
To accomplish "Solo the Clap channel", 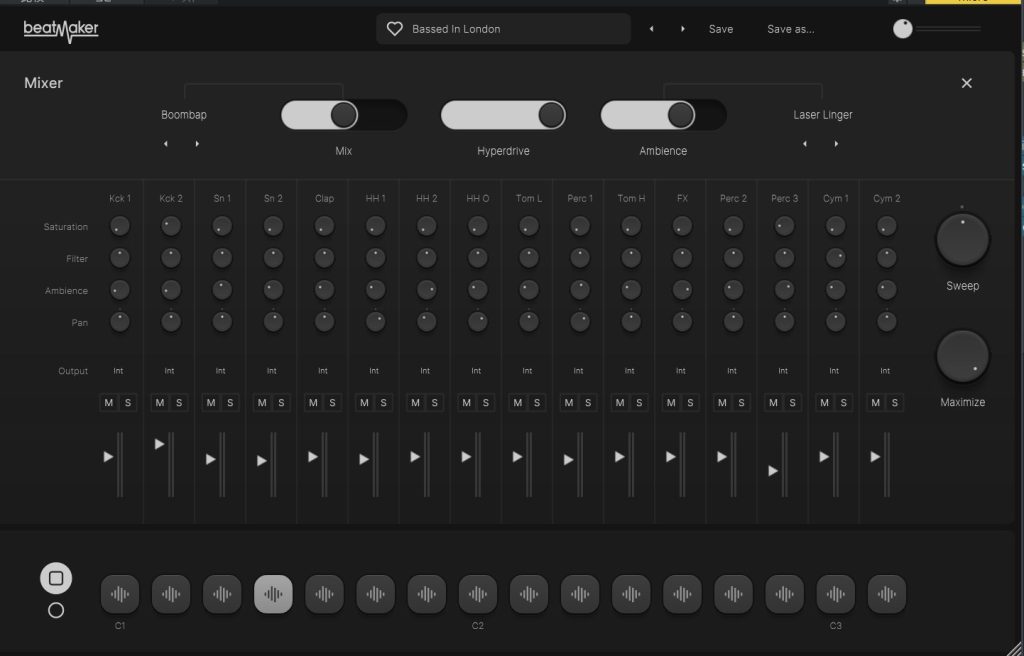I will click(332, 403).
